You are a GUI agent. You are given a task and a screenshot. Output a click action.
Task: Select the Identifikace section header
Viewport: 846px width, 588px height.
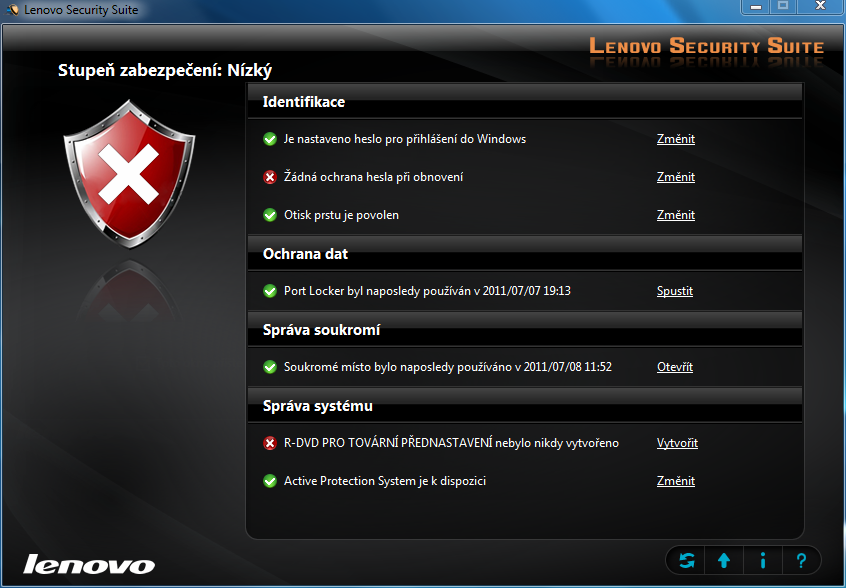(x=304, y=102)
